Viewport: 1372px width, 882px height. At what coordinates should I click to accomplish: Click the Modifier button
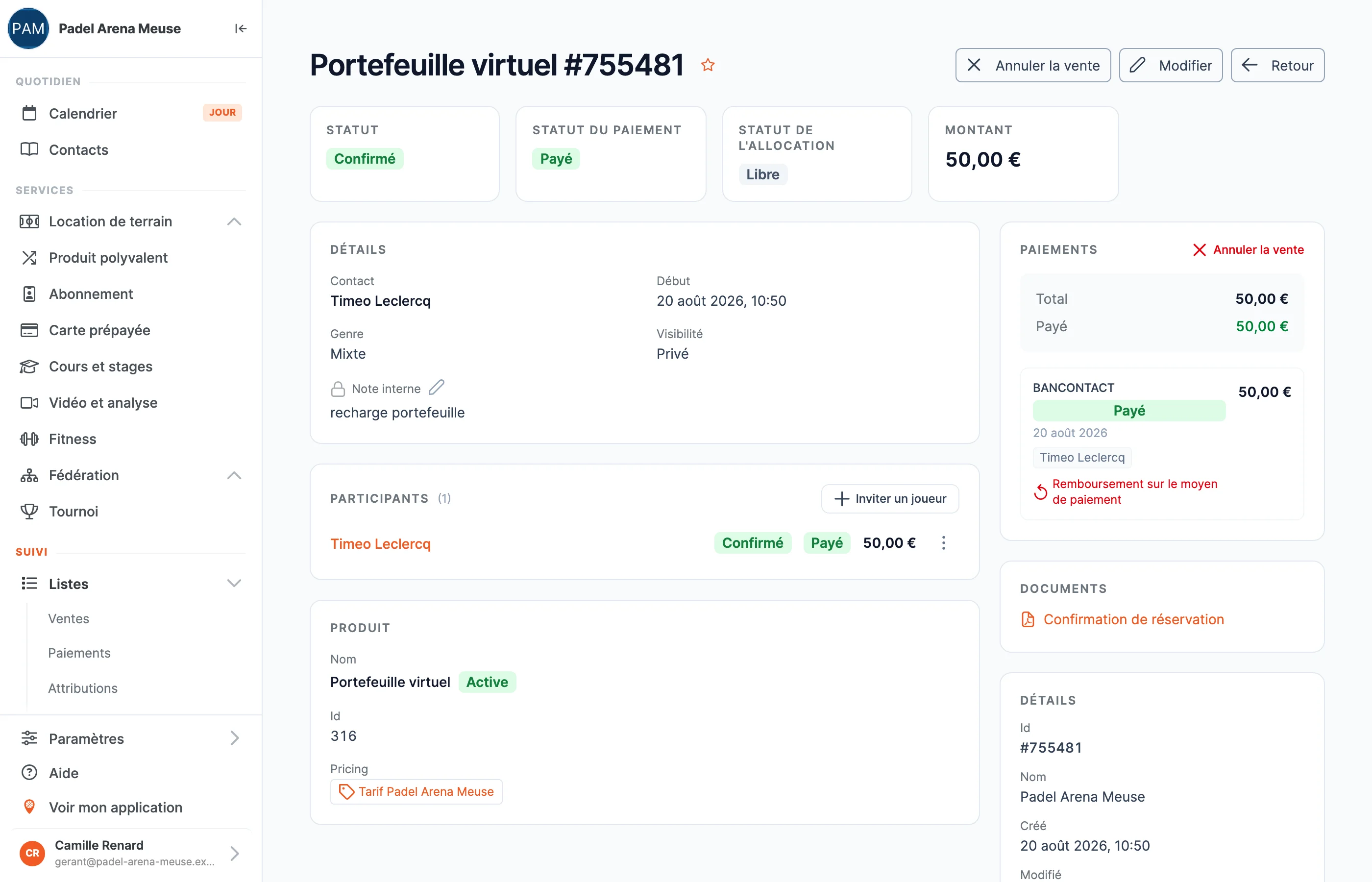1171,65
